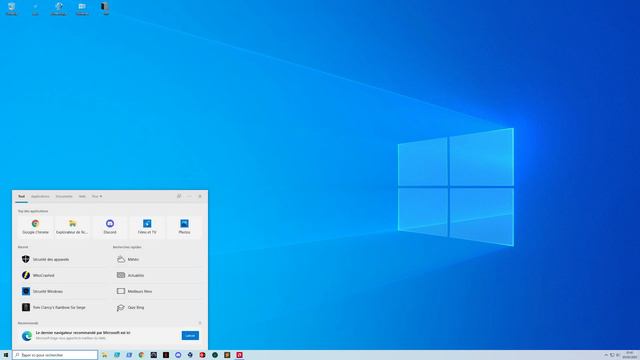The image size is (640, 360).
Task: Click the Microsoft Edge recommendation icon
Action: (27, 336)
